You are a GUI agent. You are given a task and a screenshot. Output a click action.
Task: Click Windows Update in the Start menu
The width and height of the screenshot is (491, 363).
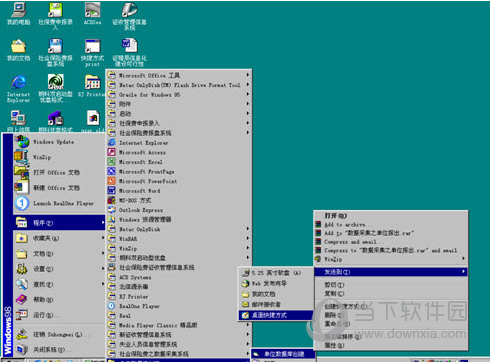click(59, 142)
